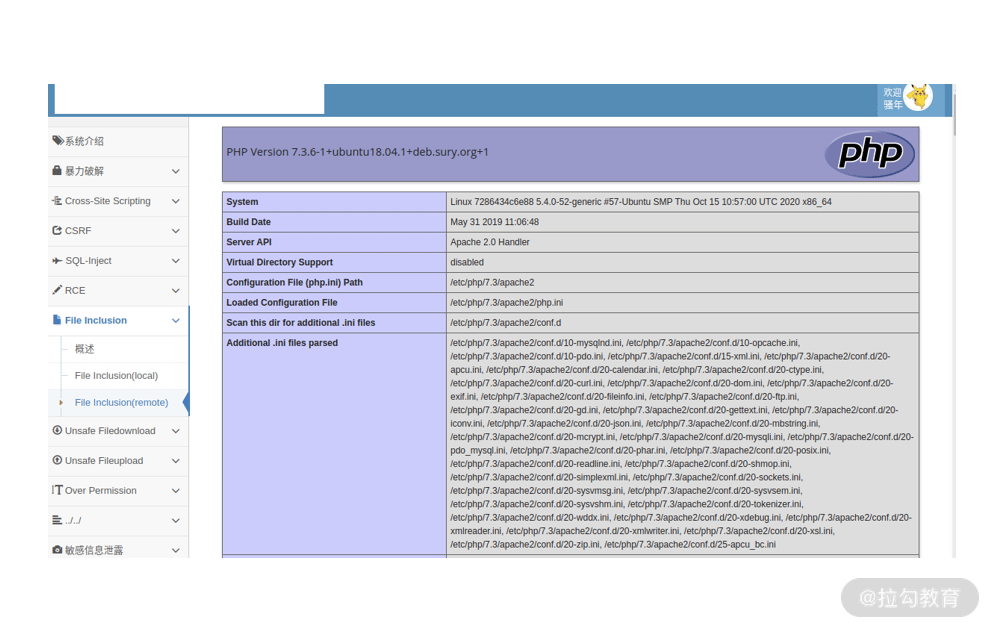The image size is (994, 630).
Task: Open the 概述 submenu link
Action: (84, 349)
